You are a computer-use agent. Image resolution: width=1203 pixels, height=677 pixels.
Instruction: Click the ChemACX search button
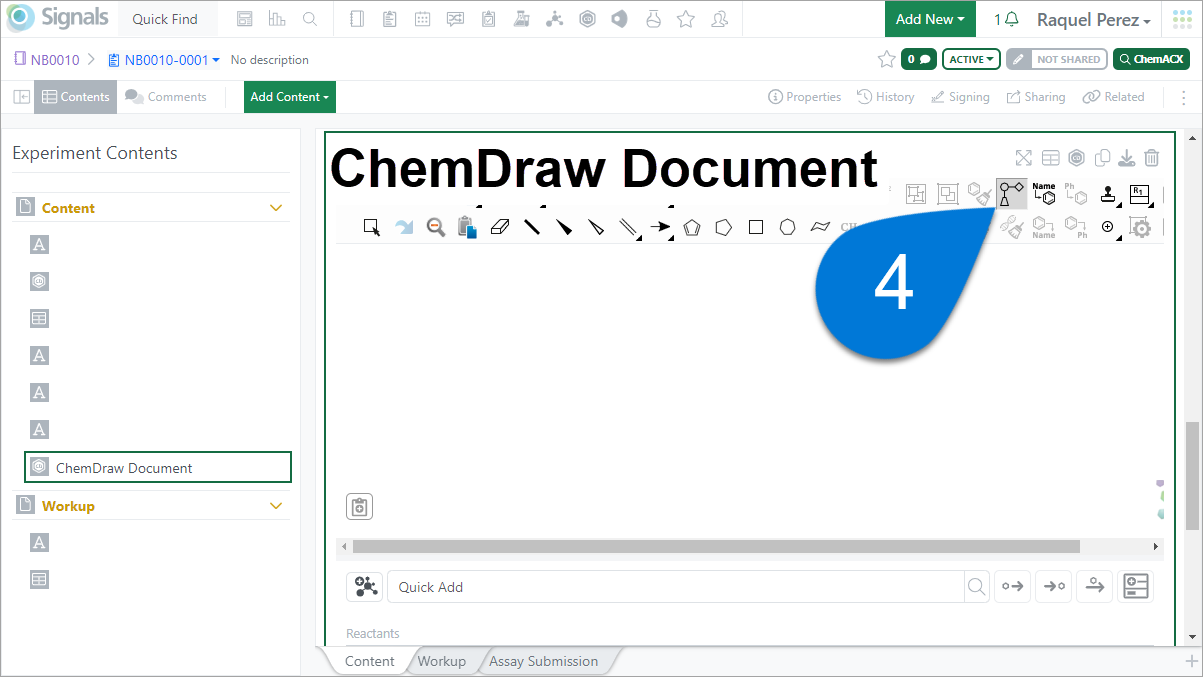[1151, 59]
